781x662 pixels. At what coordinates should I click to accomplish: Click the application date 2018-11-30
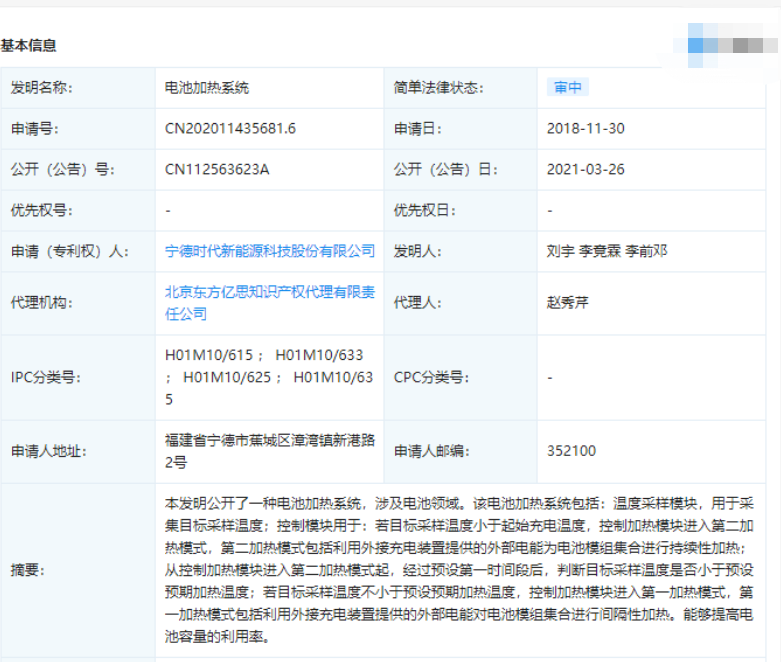tap(586, 129)
